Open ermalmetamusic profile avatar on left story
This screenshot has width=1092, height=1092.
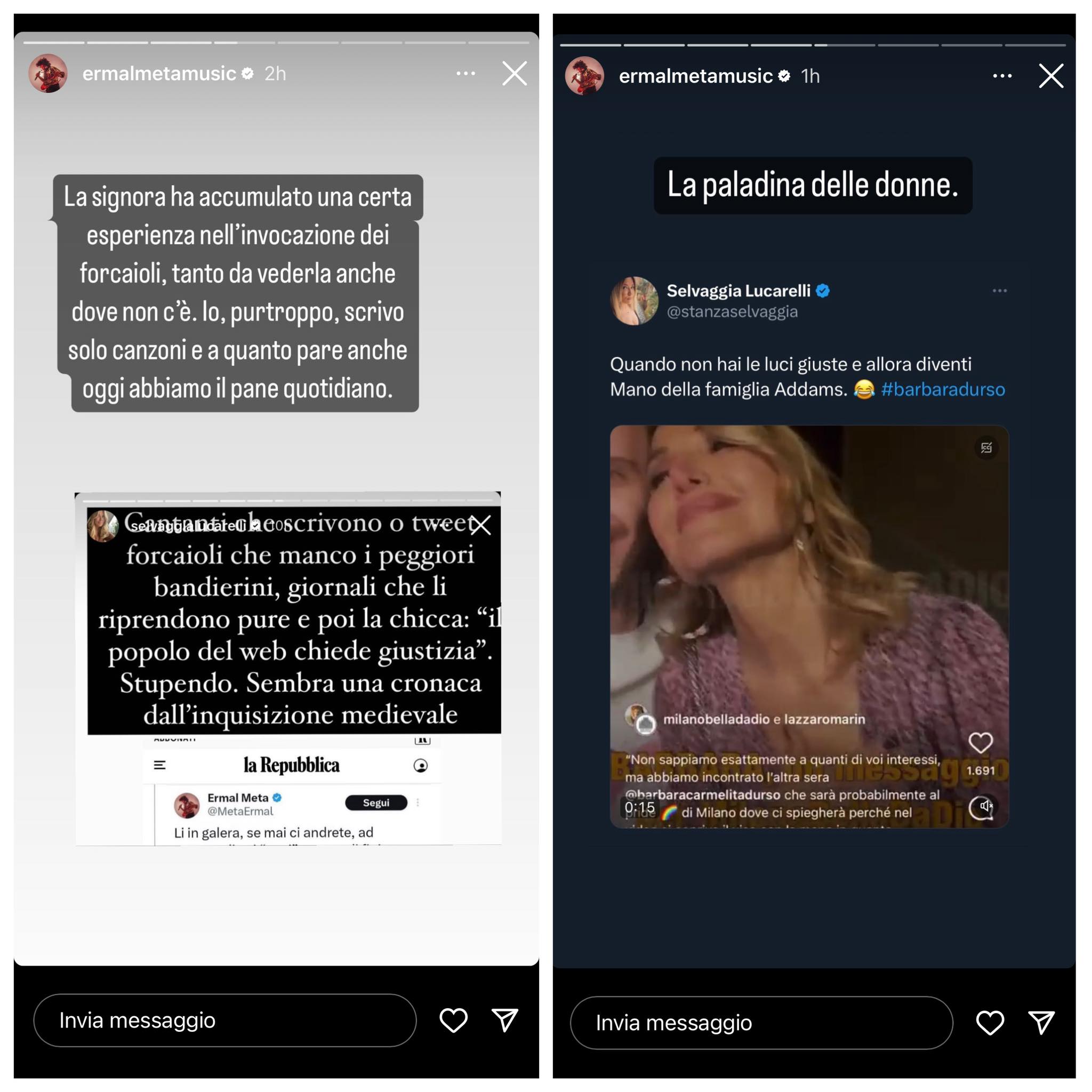(48, 74)
